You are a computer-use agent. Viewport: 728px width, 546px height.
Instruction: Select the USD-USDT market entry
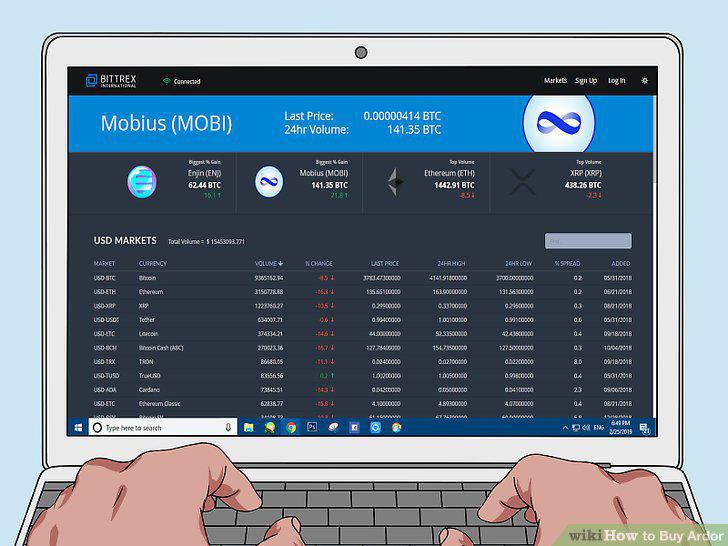click(x=106, y=320)
